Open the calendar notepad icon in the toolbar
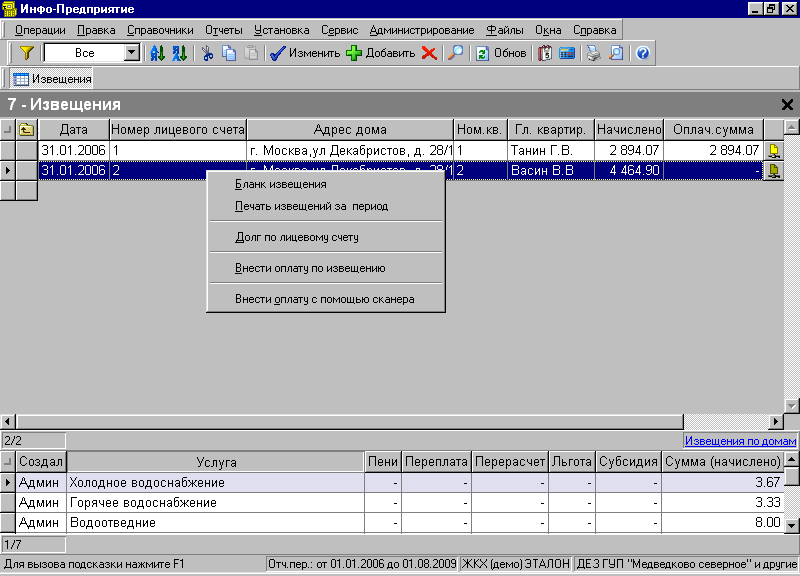800x576 pixels. (x=545, y=53)
